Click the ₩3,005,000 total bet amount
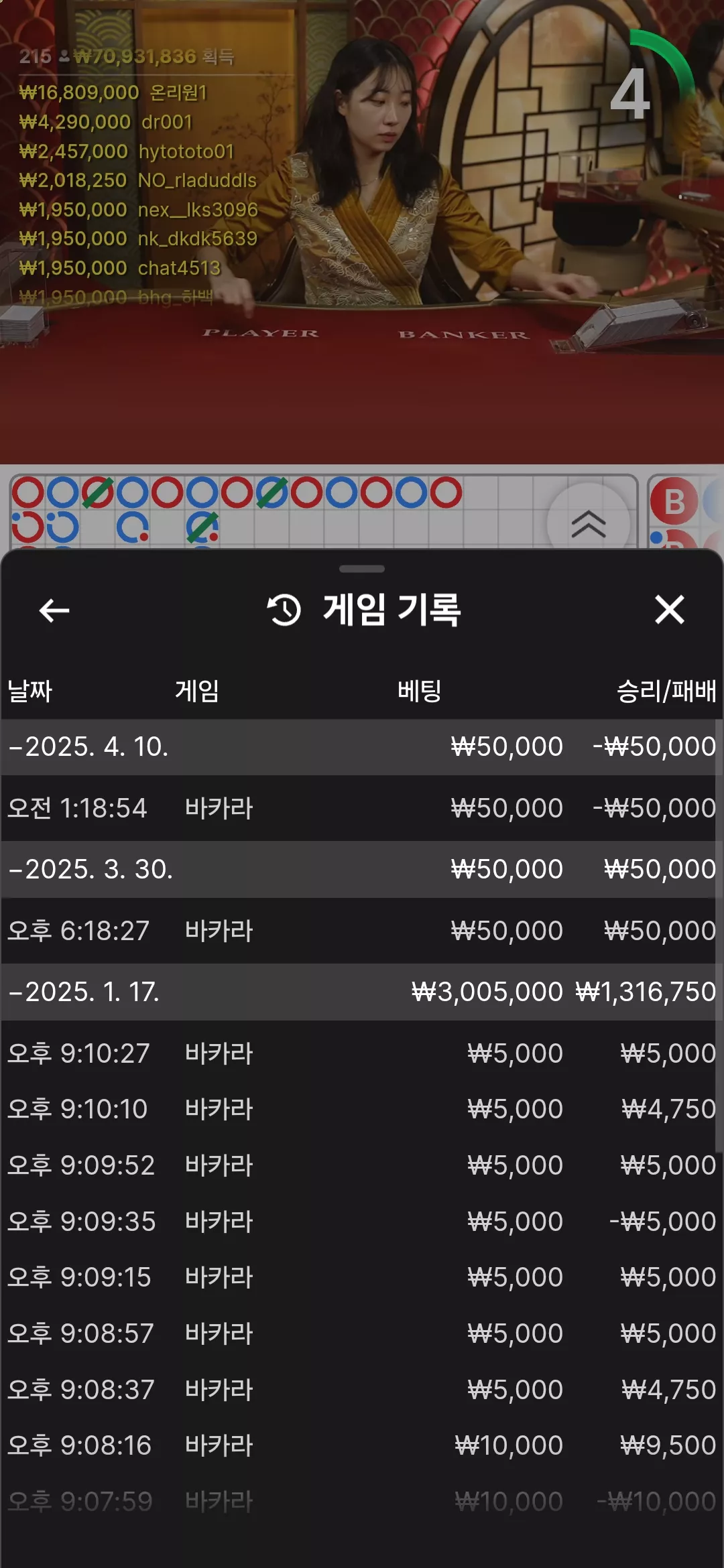This screenshot has height=1568, width=724. coord(487,992)
